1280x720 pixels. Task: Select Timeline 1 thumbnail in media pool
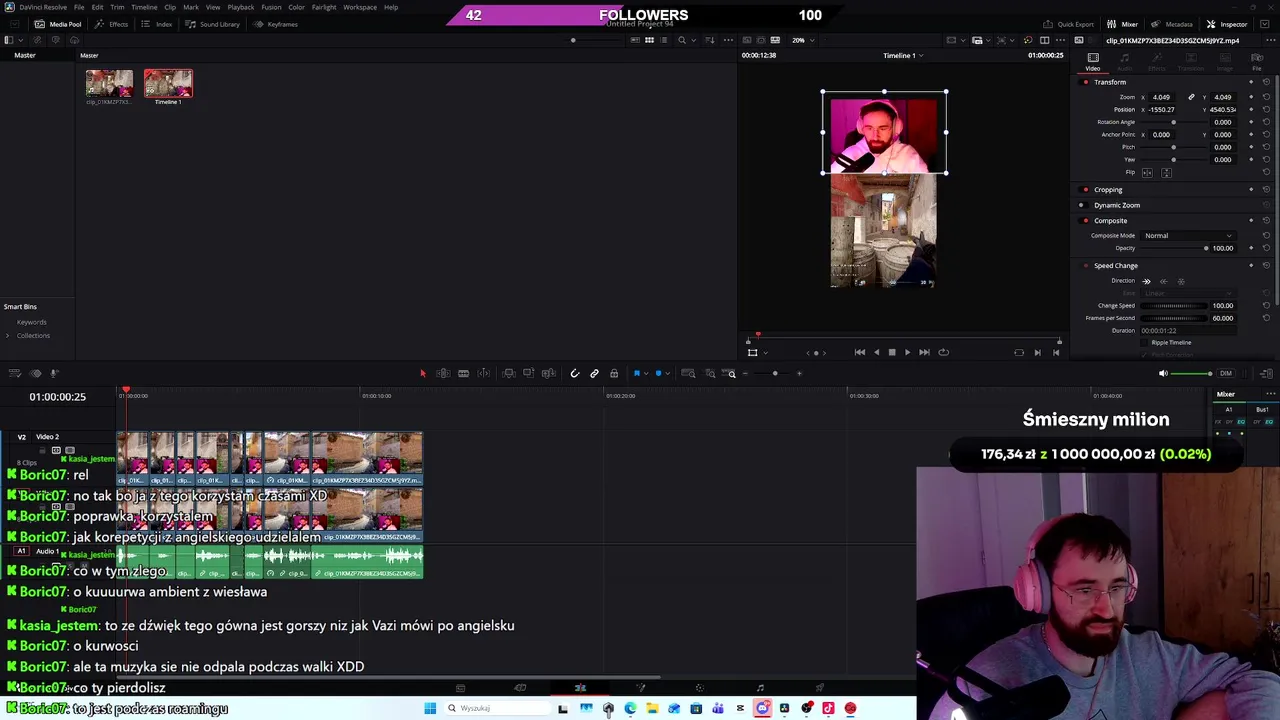168,84
